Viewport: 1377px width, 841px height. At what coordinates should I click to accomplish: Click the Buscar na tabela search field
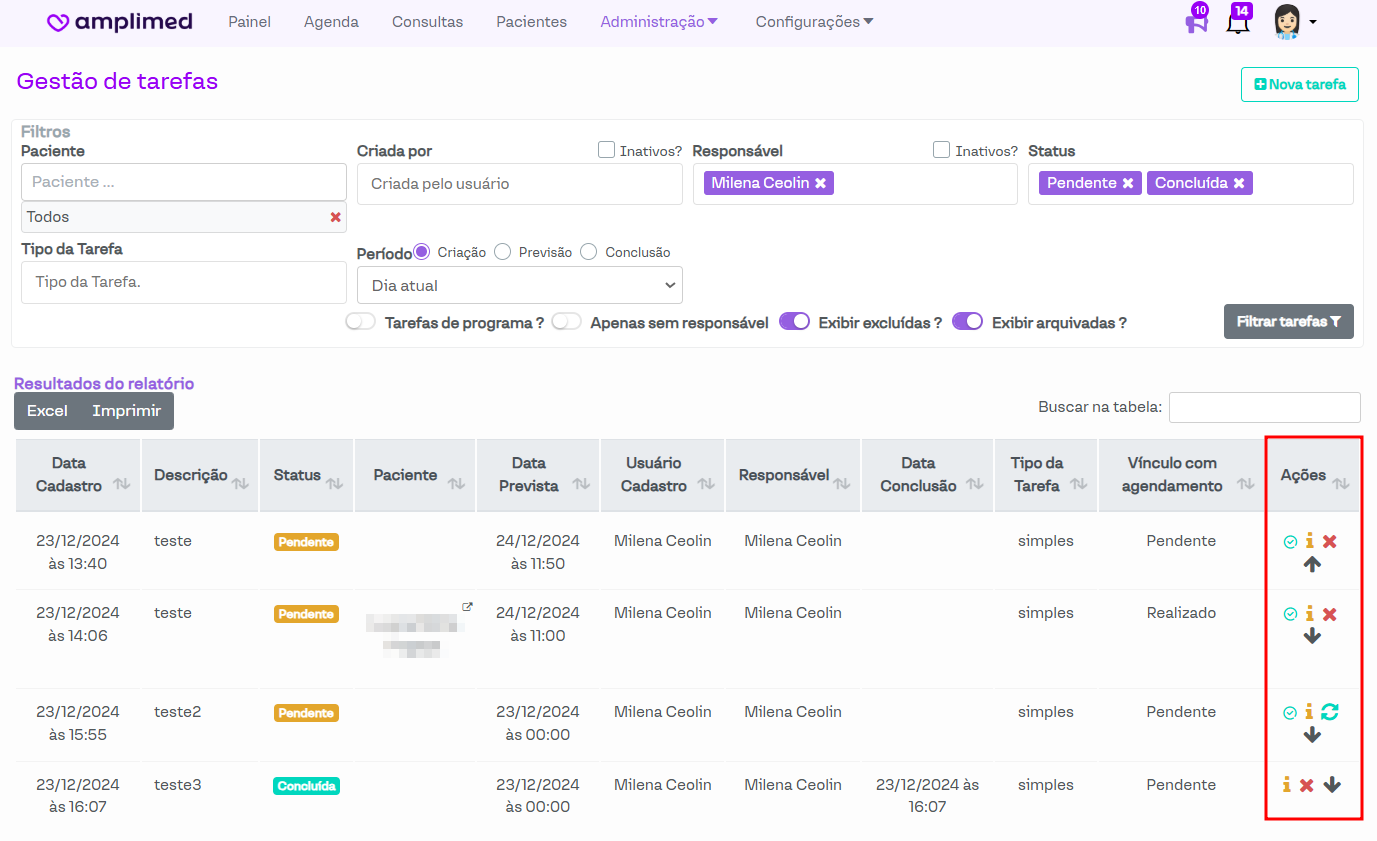(x=1264, y=407)
